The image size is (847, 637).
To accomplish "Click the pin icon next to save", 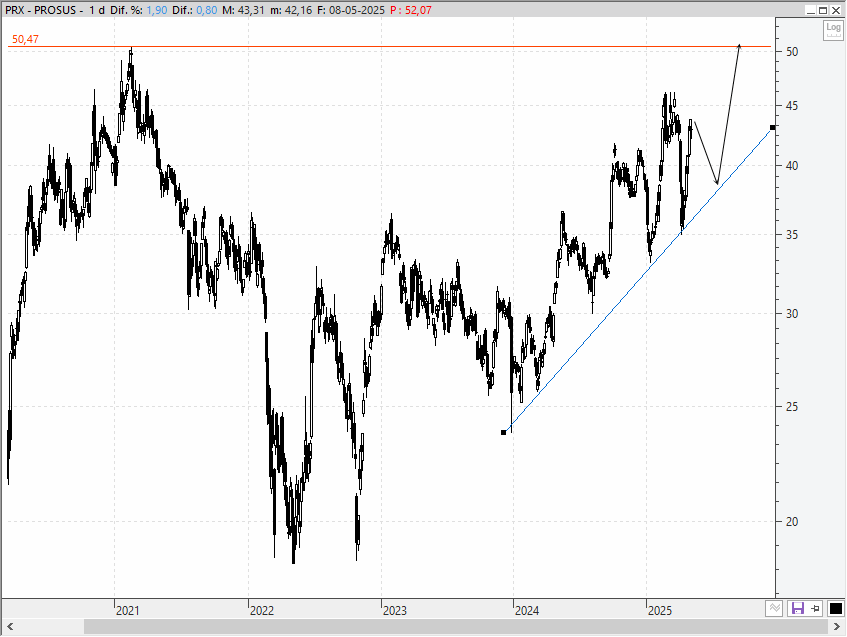I will pos(816,609).
